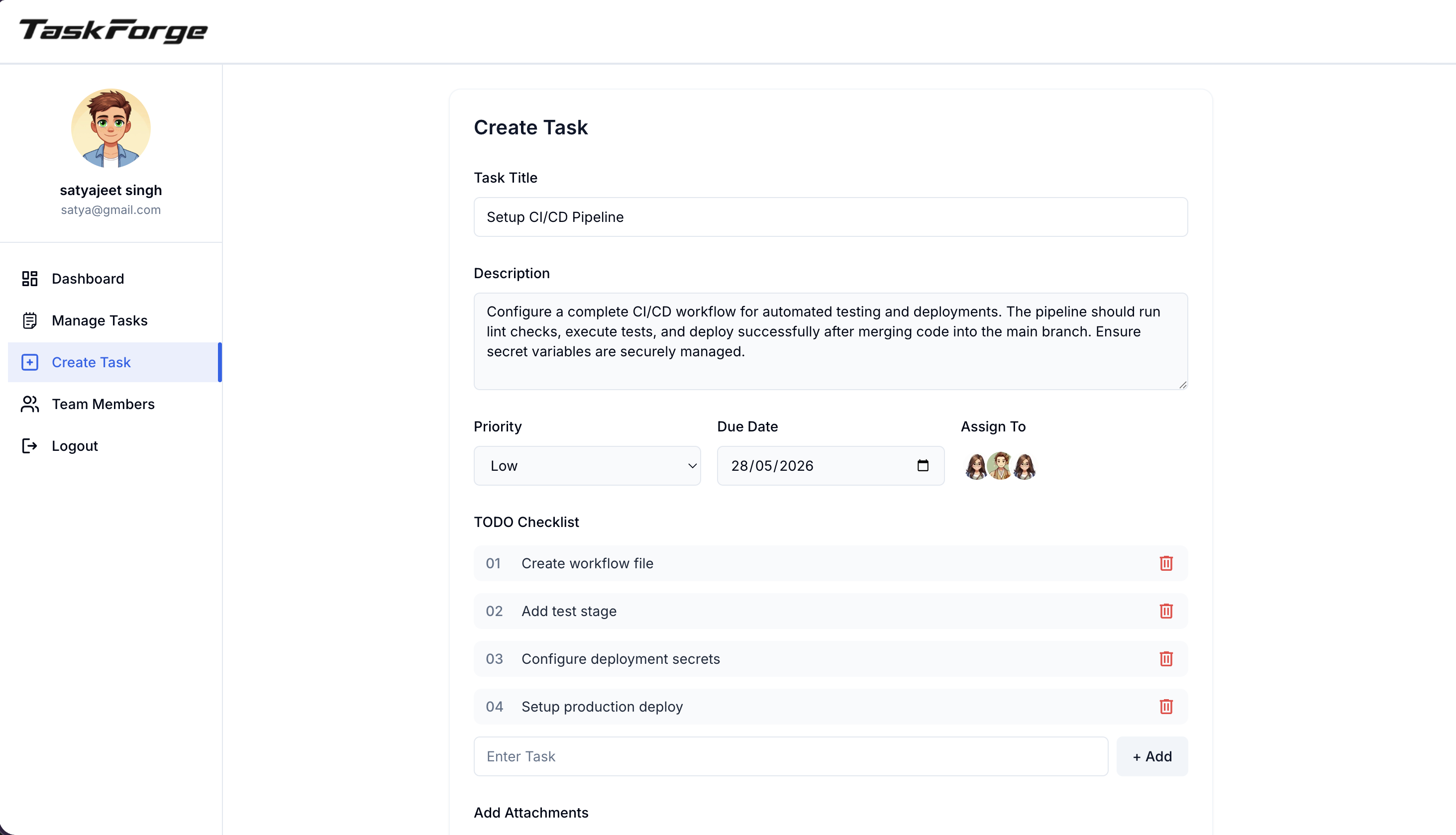Click the 'Configure deployment secrets' text

(x=621, y=659)
